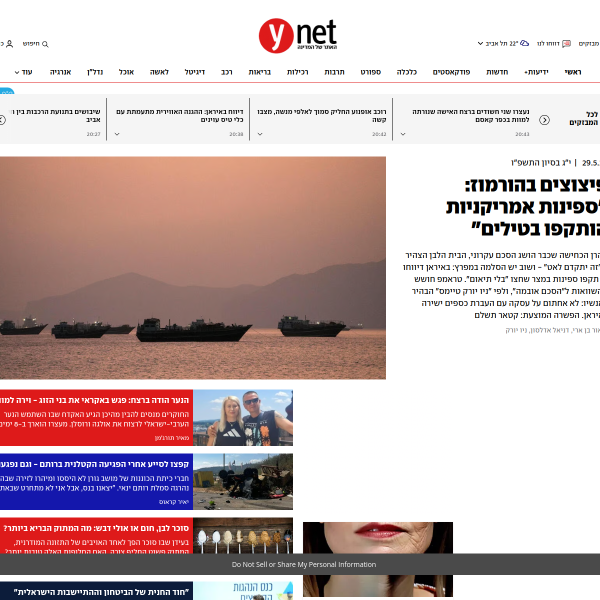Go to the לאשה section
Viewport: 600px width, 600px height.
(159, 72)
